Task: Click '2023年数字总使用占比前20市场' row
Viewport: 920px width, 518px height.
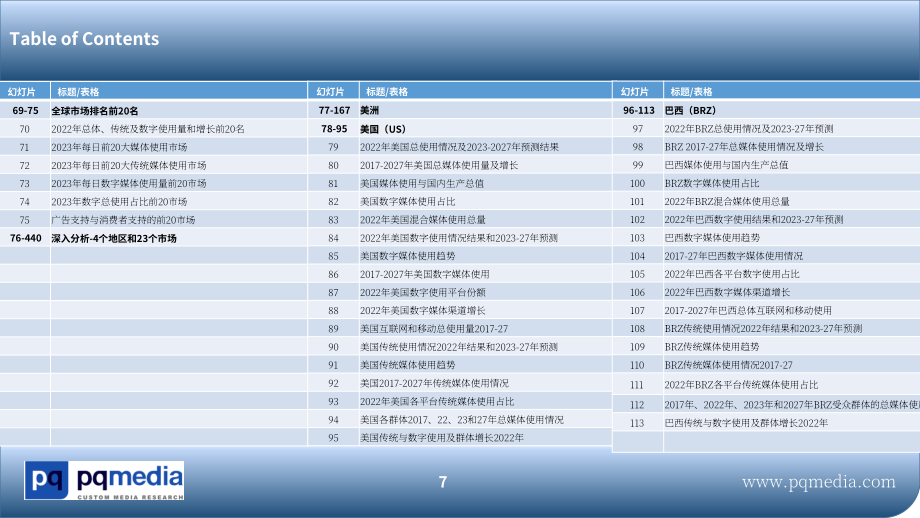Action: click(119, 202)
